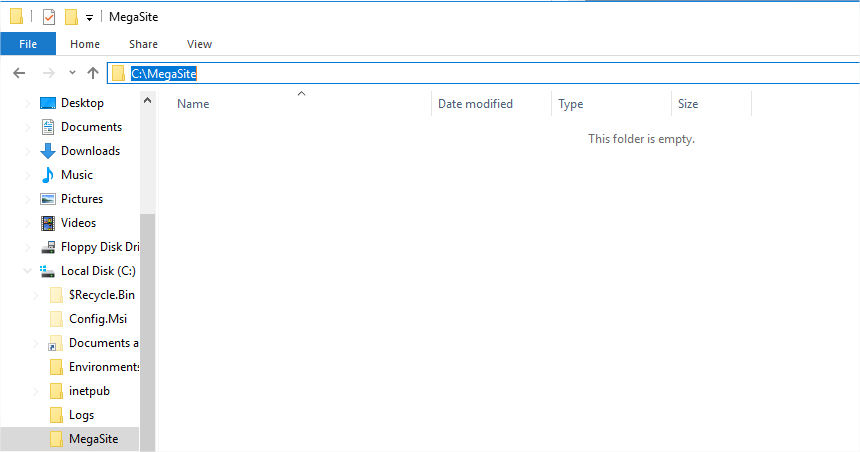Image resolution: width=860 pixels, height=452 pixels.
Task: Click the Properties checkmark icon in title bar
Action: coord(48,17)
